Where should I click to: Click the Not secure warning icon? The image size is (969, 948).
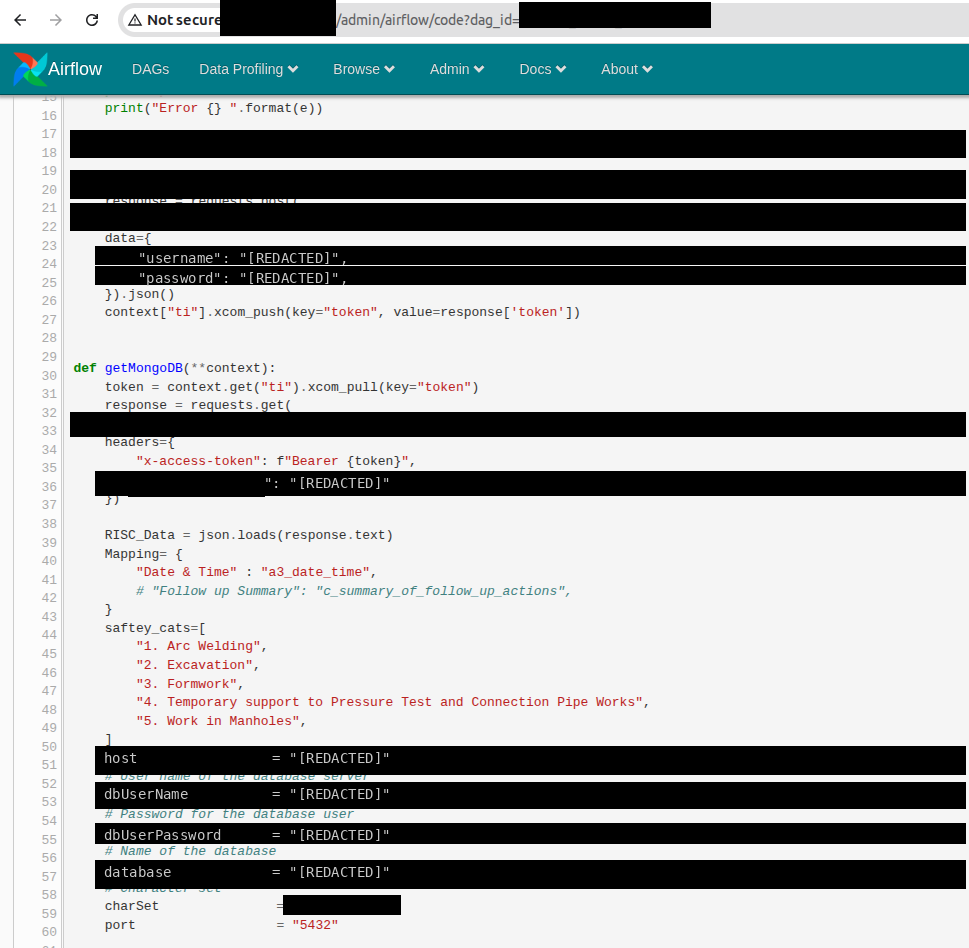click(x=135, y=20)
